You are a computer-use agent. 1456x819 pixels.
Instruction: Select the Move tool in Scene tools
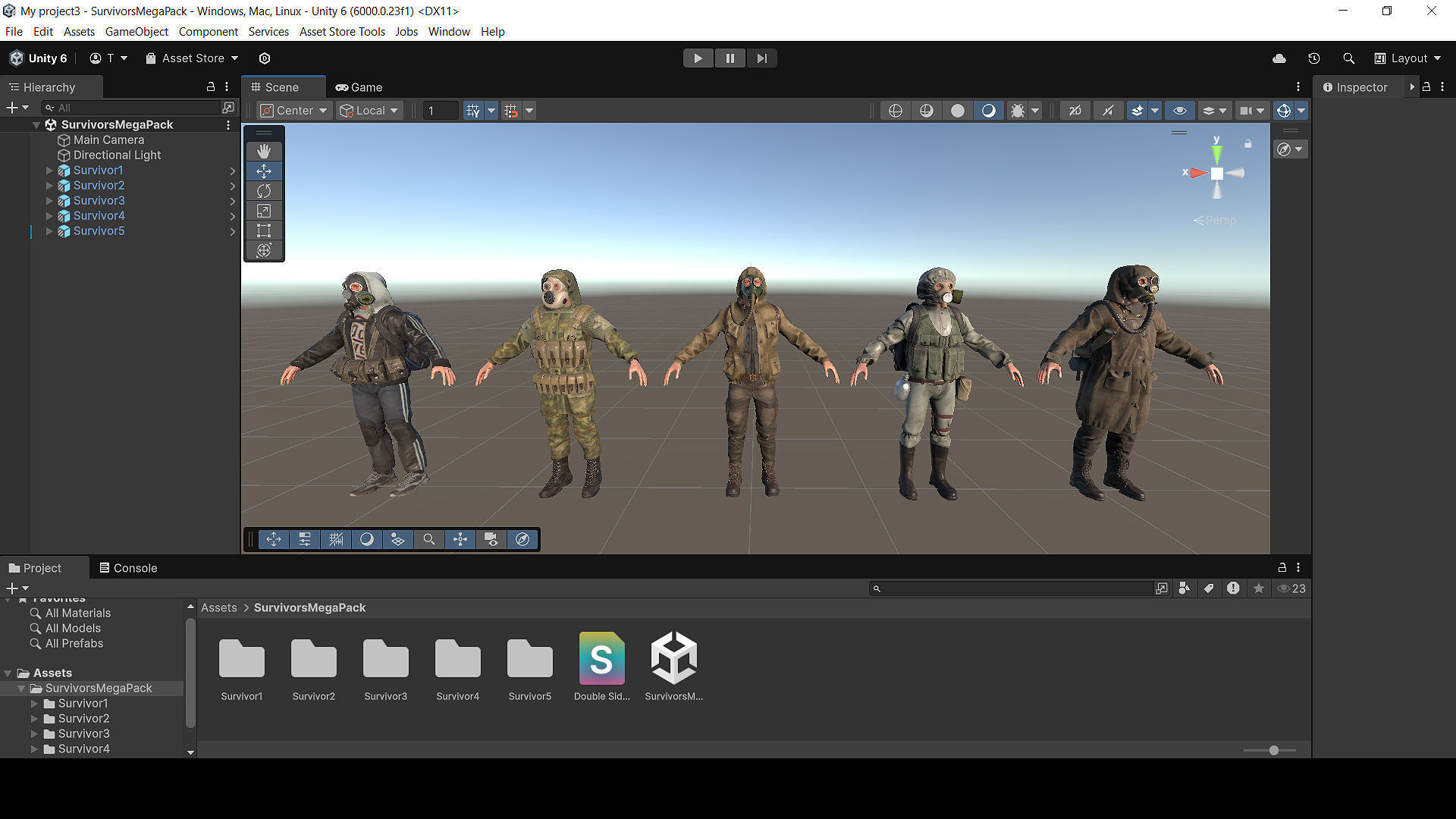(264, 171)
